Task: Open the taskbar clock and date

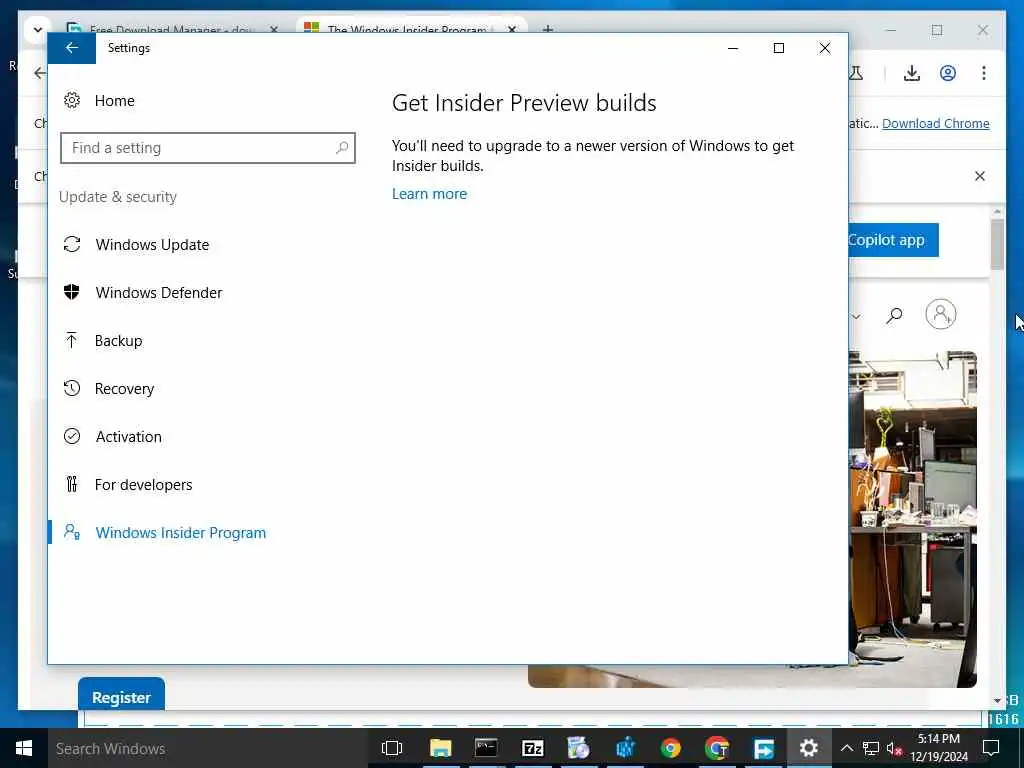Action: click(939, 748)
